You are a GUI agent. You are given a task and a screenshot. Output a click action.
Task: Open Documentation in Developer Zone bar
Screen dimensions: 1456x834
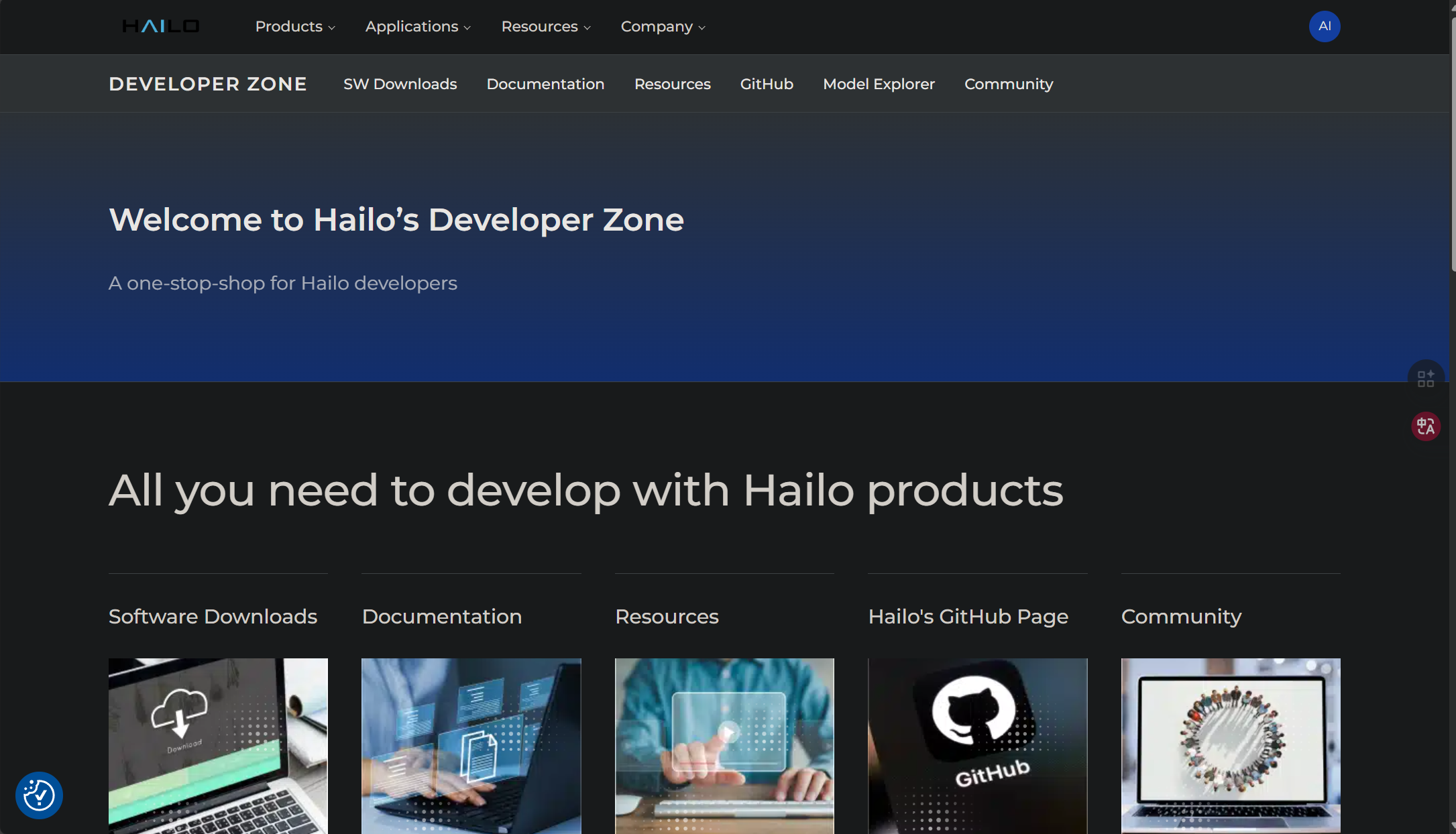tap(545, 84)
